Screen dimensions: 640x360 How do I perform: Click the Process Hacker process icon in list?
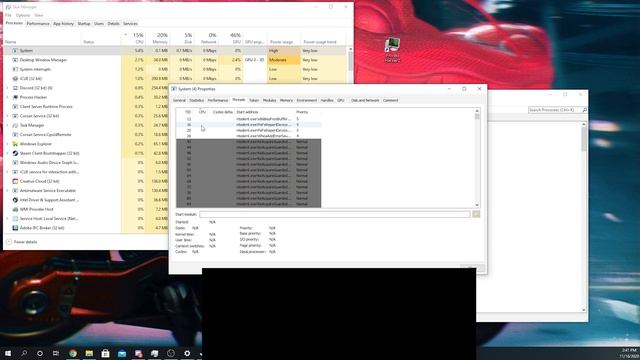[15, 97]
